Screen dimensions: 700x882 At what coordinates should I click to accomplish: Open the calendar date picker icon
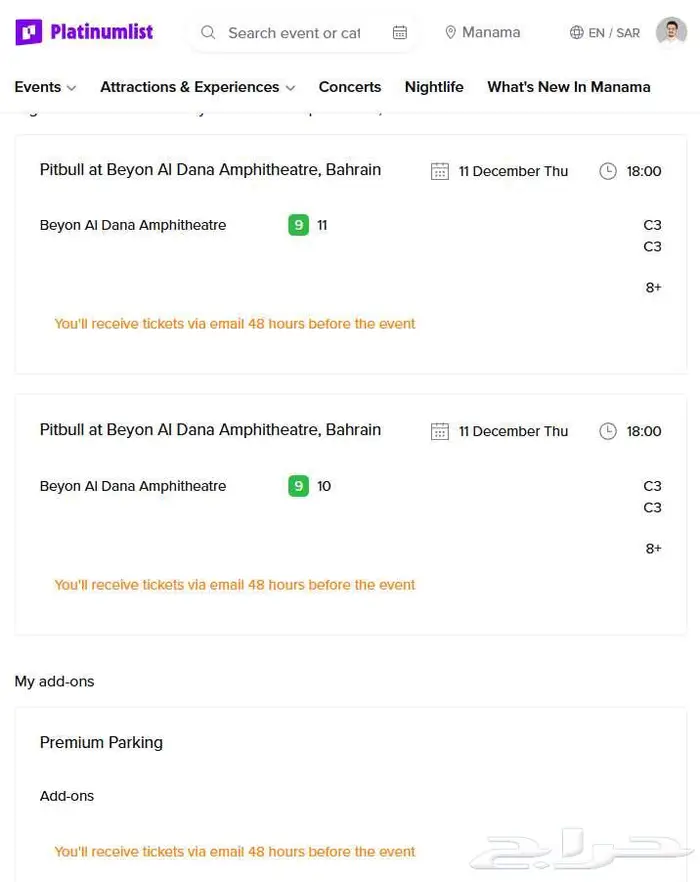(400, 33)
